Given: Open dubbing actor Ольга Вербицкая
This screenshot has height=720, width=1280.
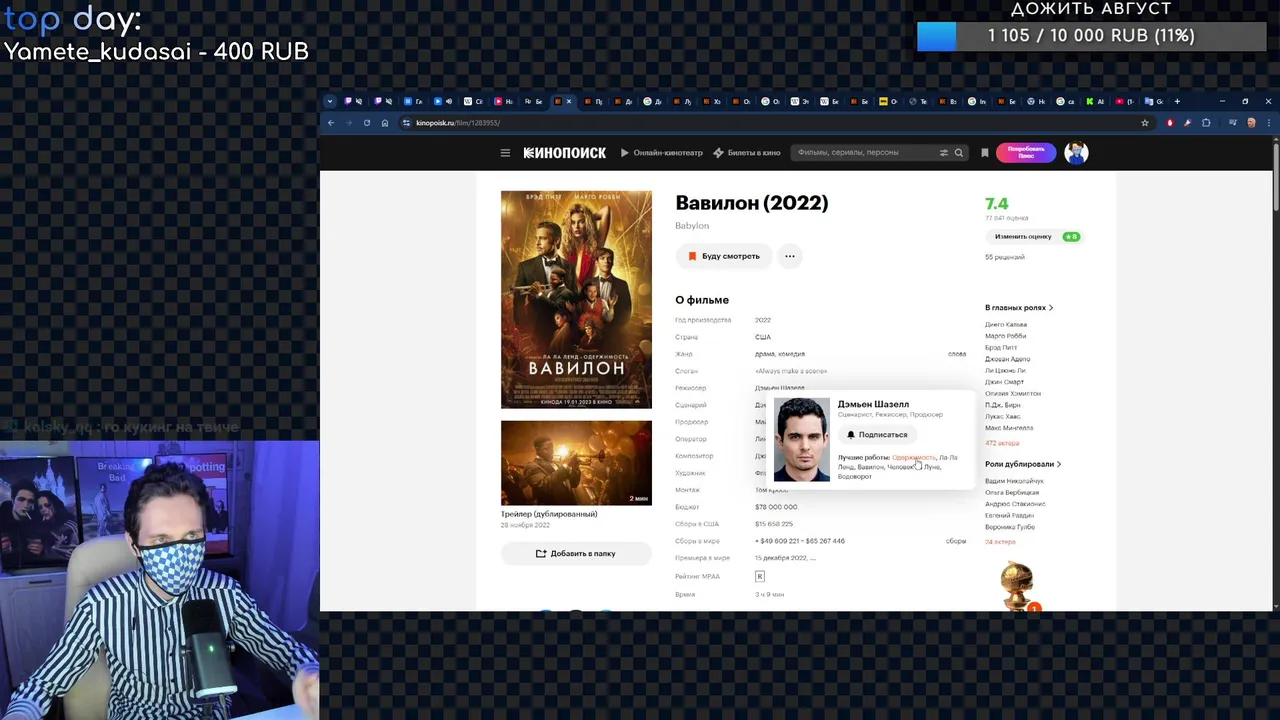Looking at the screenshot, I should tap(1012, 493).
